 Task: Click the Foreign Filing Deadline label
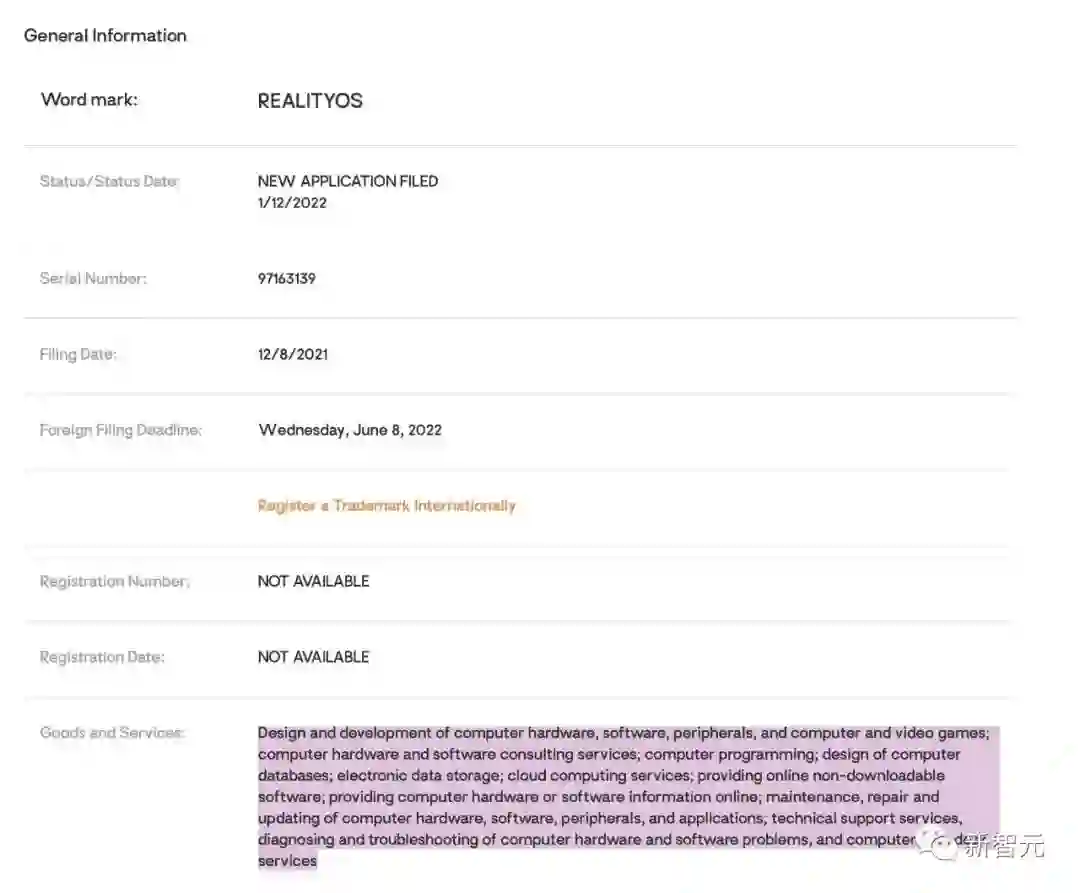pos(120,430)
